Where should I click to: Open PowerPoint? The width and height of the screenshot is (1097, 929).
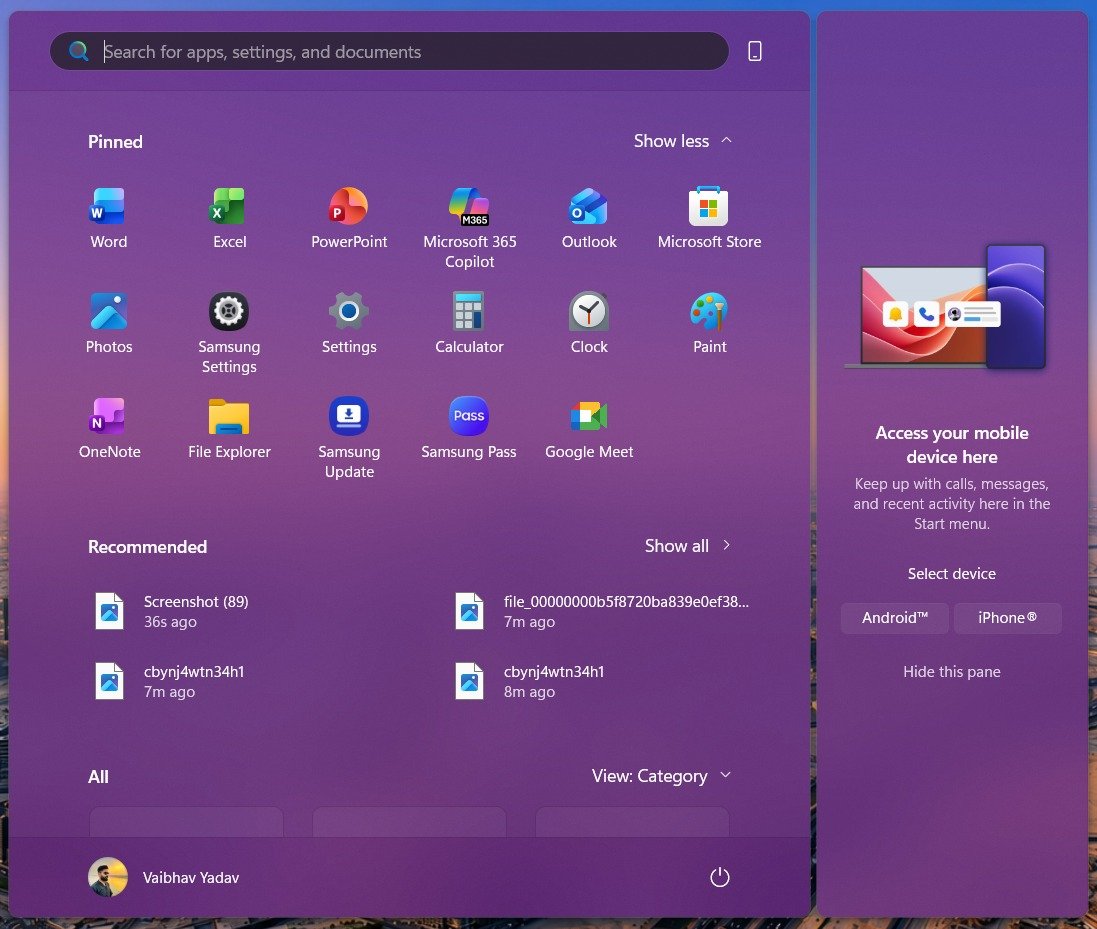(x=348, y=219)
